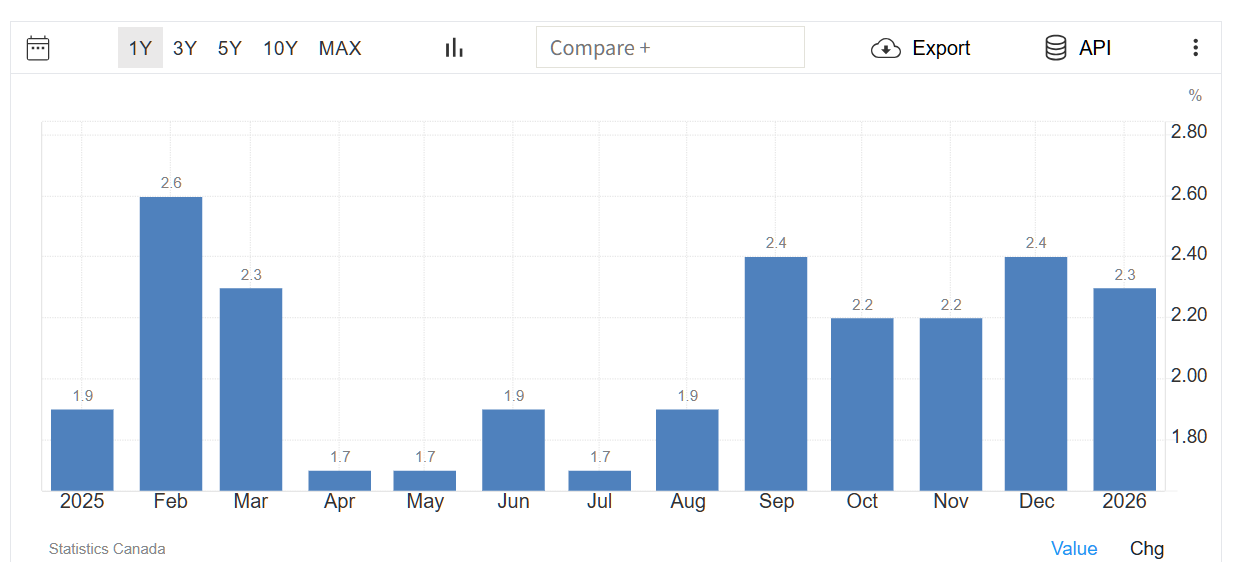
Task: Toggle to Chg display mode
Action: coord(1147,549)
